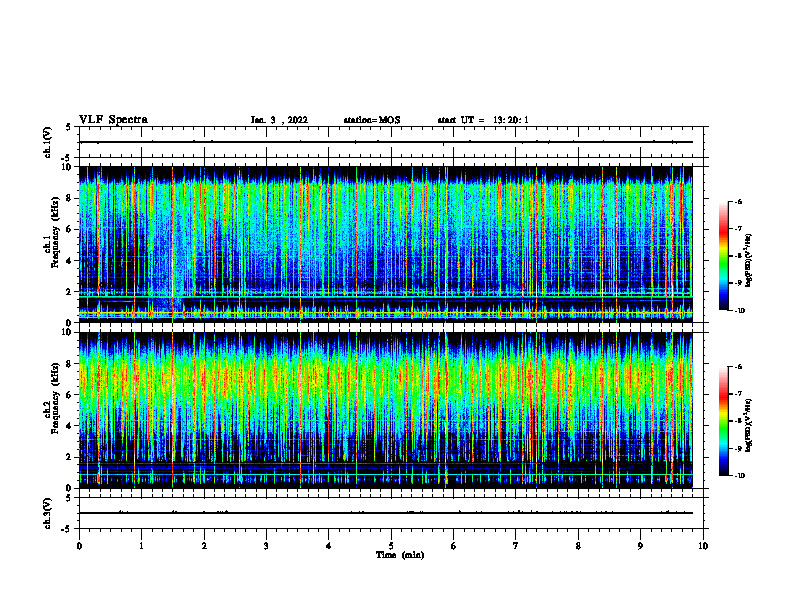
Task: Click the ch.1 color bar 'log(PSD)' label
Action: click(749, 260)
